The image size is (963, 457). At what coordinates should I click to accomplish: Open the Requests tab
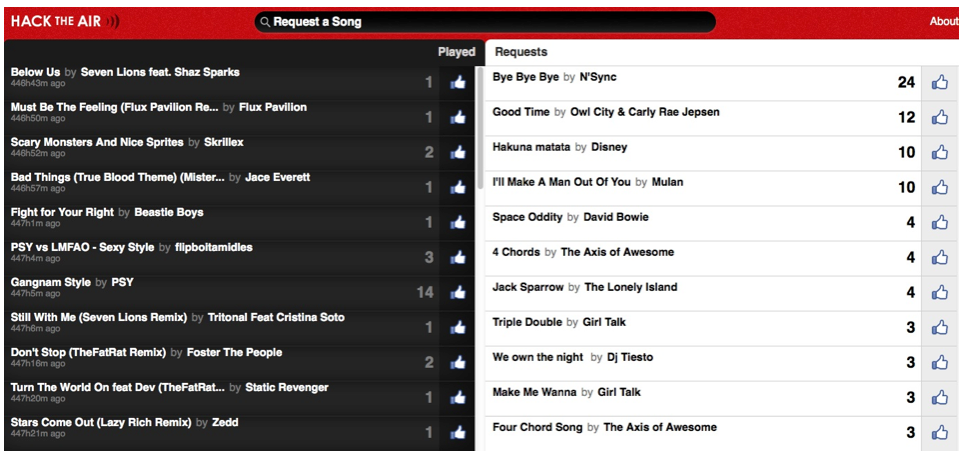(521, 52)
